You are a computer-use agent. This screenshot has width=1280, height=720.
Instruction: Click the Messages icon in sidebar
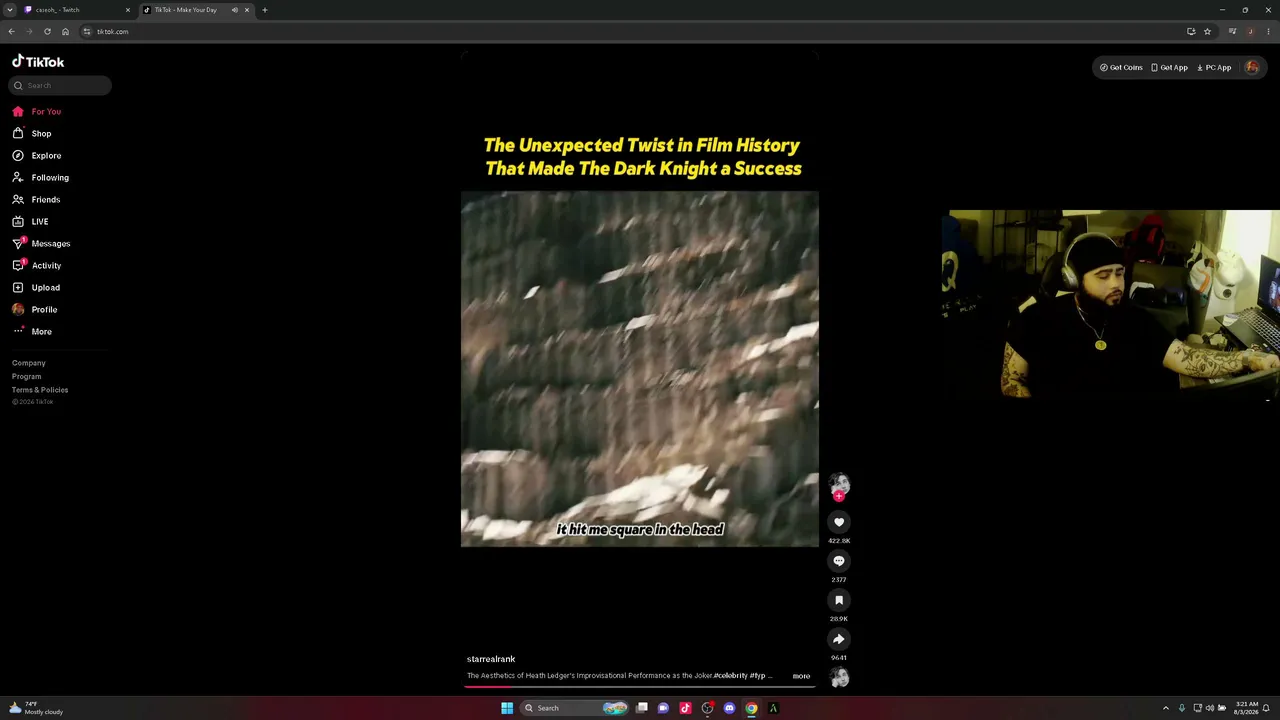18,244
